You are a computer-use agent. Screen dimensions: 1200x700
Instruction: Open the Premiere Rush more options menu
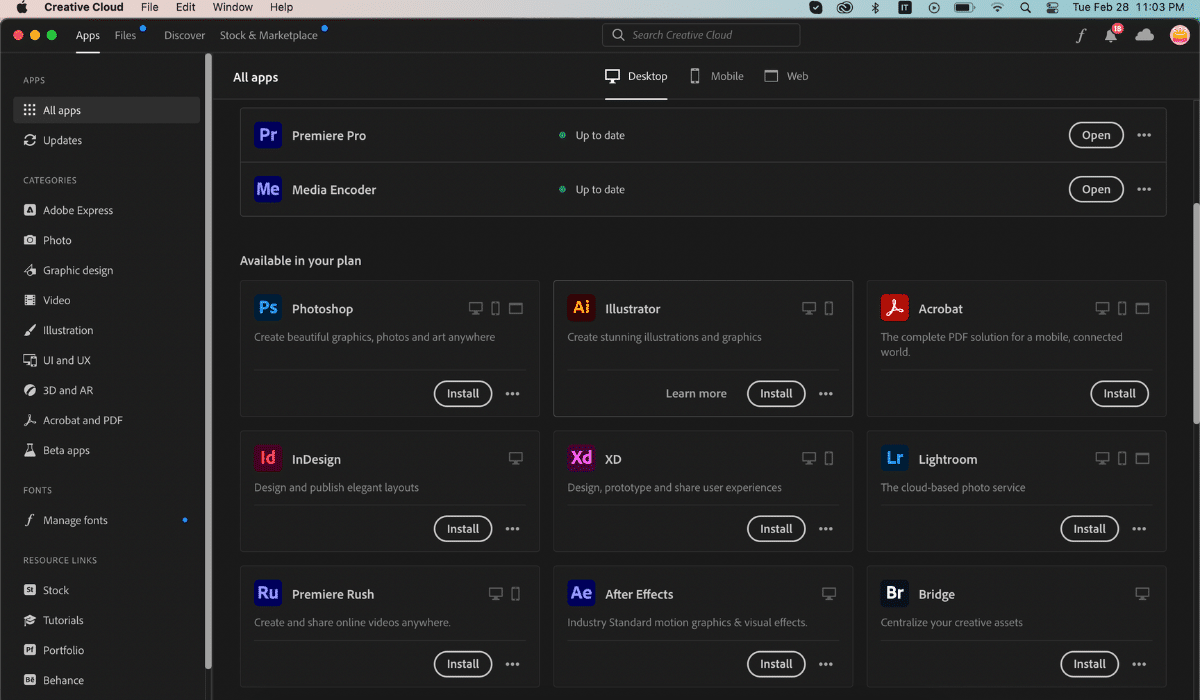pyautogui.click(x=512, y=663)
